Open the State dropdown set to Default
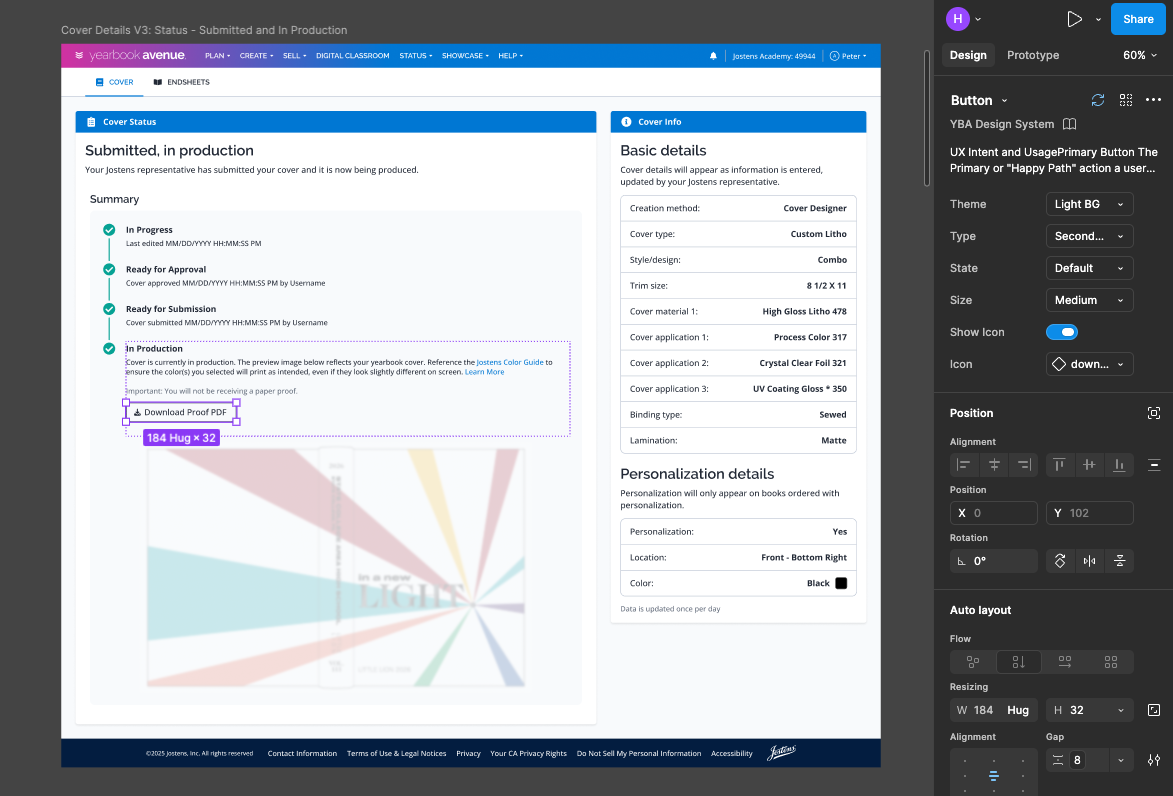 [x=1089, y=268]
